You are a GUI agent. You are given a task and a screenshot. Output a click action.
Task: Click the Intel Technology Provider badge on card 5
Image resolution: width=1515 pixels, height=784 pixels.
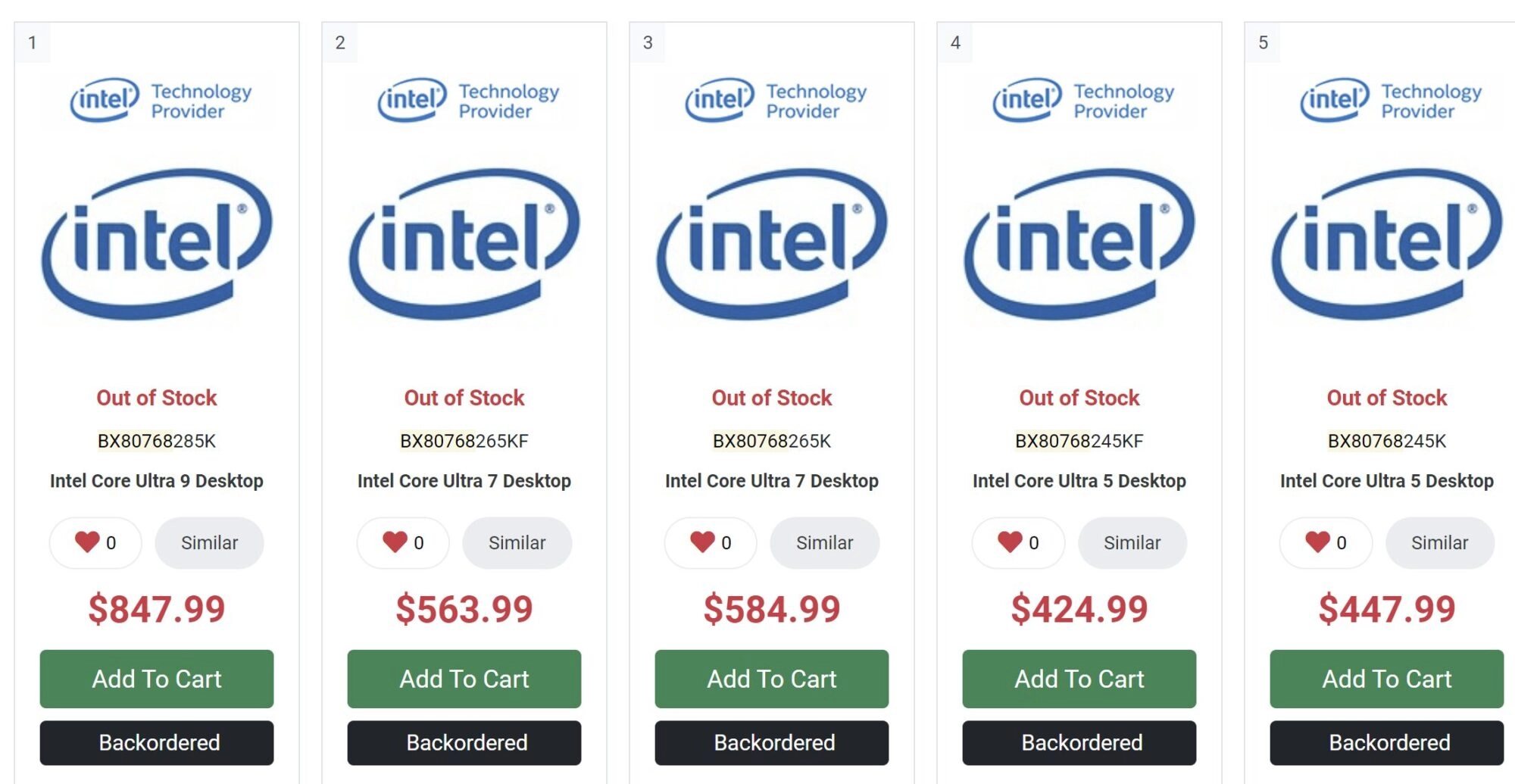pyautogui.click(x=1391, y=101)
